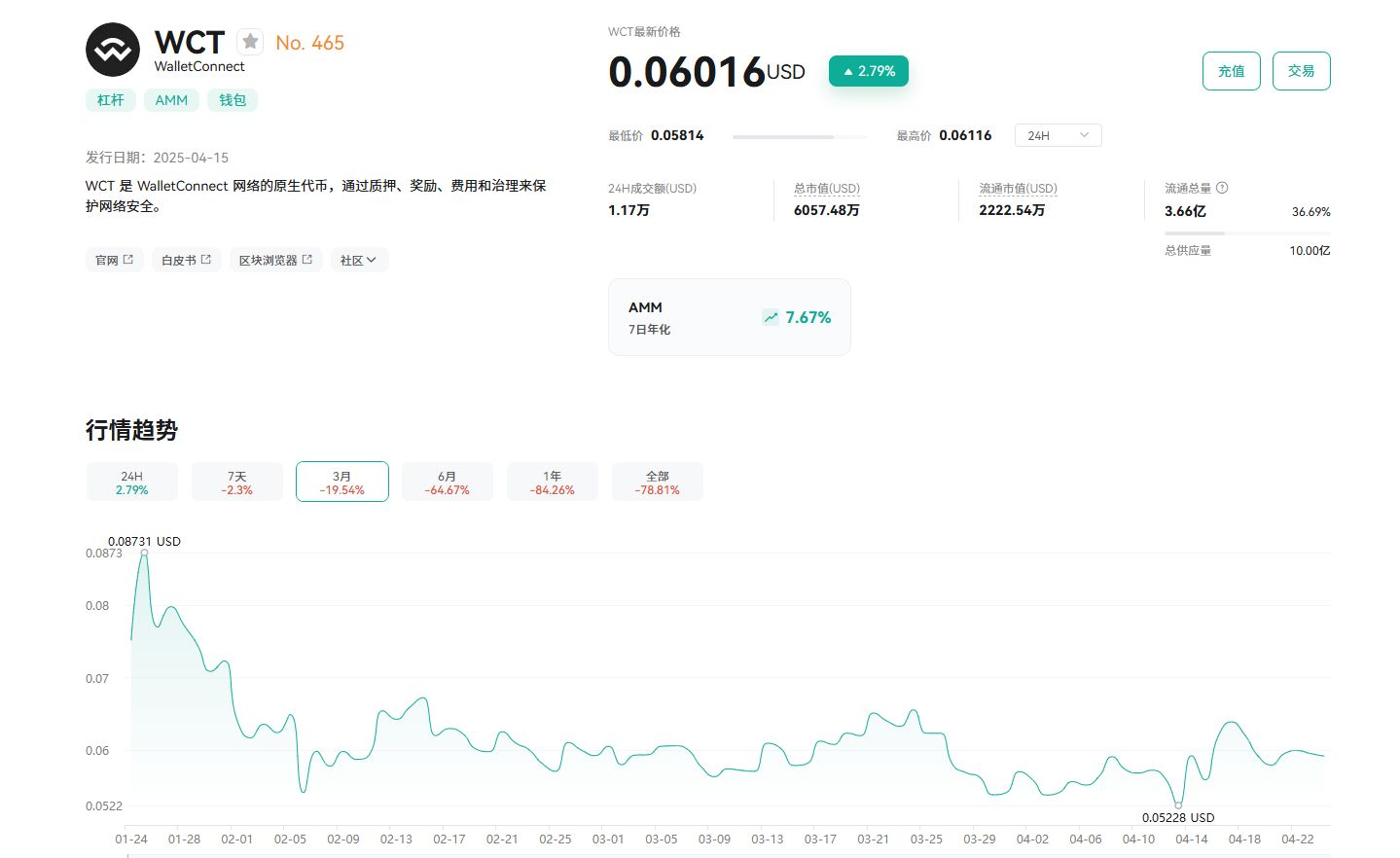Click the 03-01 date on chart axis
This screenshot has width=1400, height=858.
pos(608,839)
